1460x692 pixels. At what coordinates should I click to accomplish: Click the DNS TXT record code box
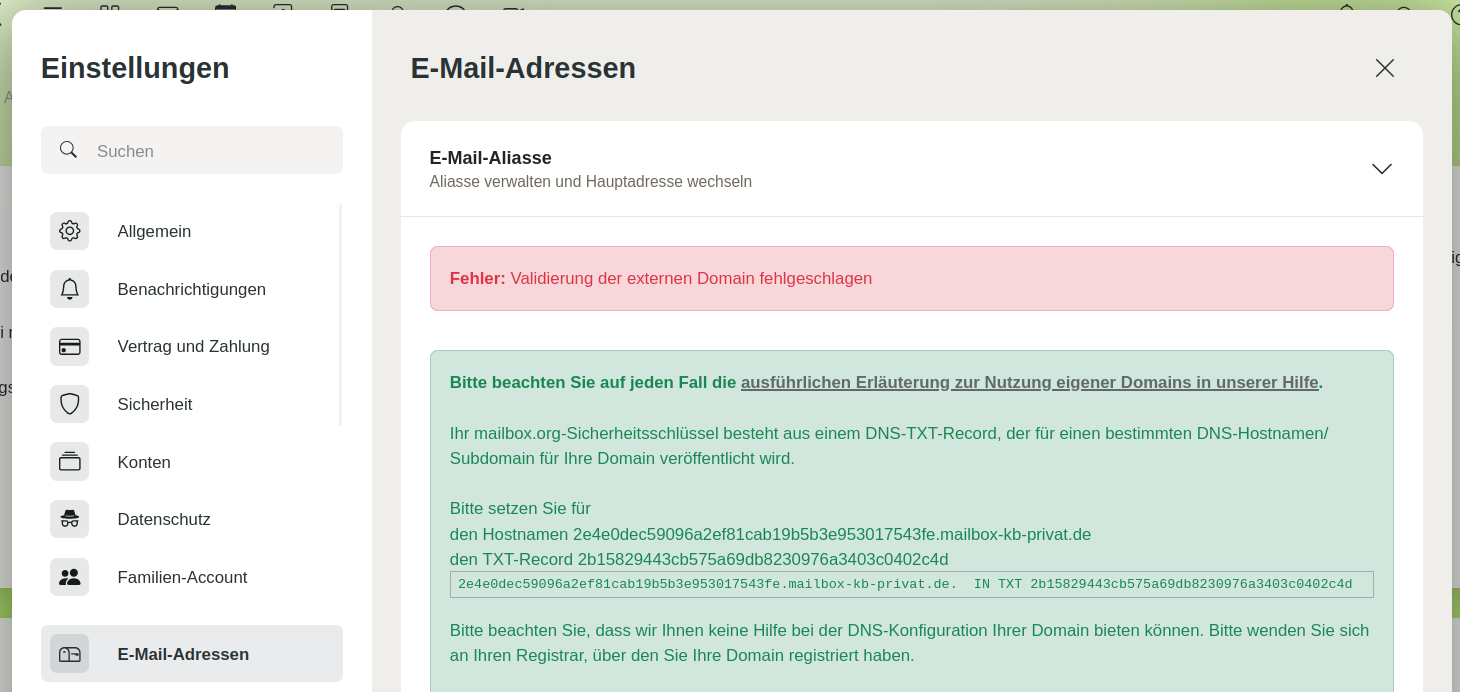click(911, 584)
